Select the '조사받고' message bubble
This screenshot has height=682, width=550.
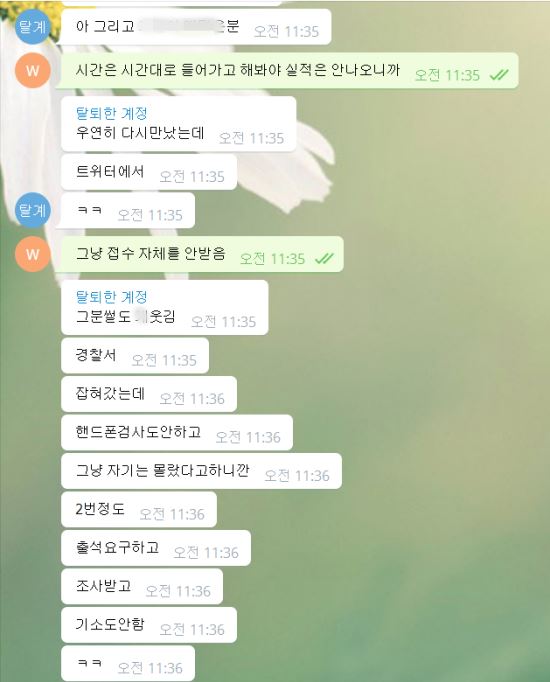[142, 586]
